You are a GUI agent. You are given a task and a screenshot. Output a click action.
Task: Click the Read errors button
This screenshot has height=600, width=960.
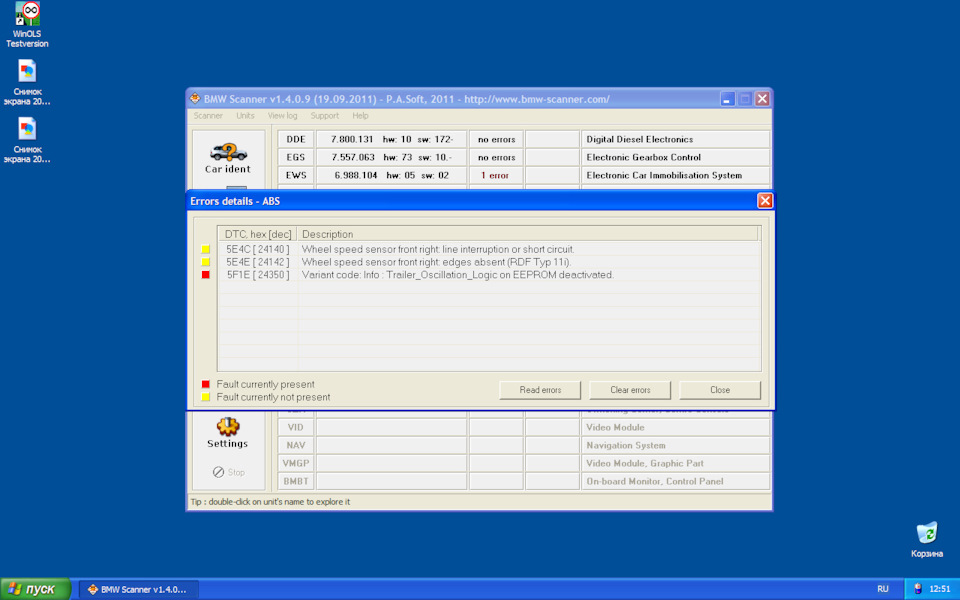540,390
